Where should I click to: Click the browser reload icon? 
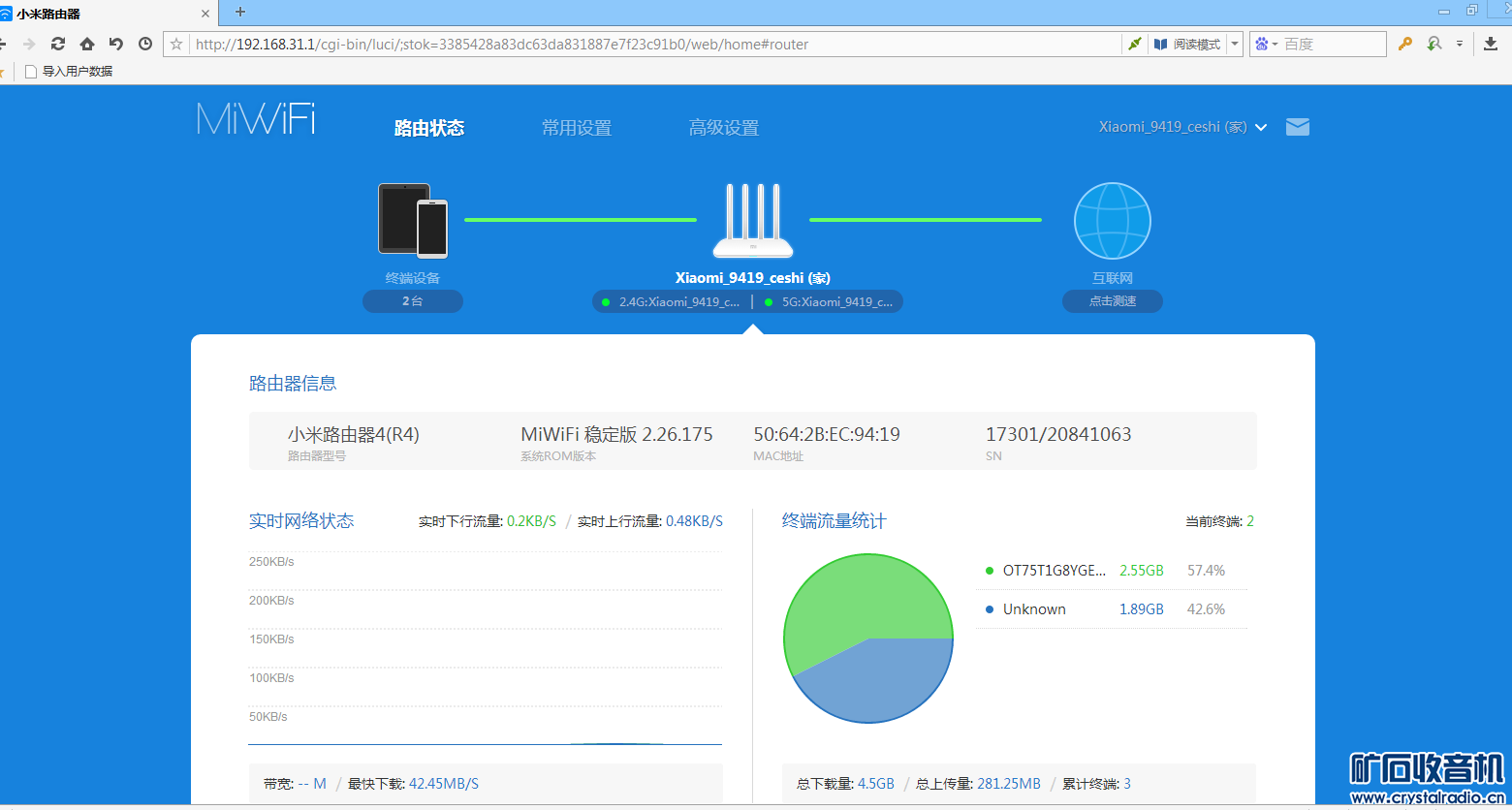pos(58,44)
